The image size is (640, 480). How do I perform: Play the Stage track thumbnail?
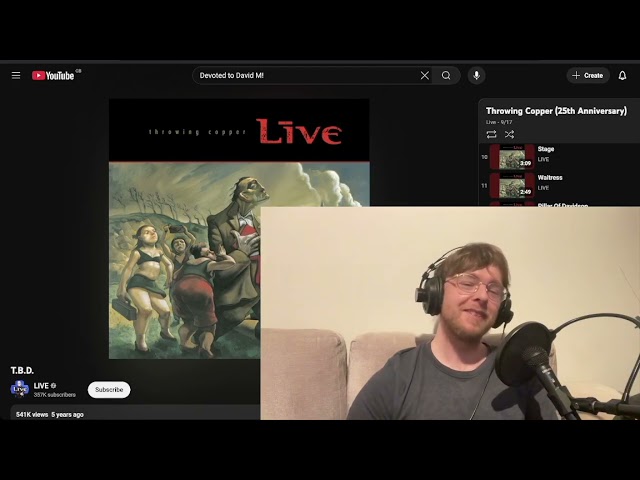point(512,157)
